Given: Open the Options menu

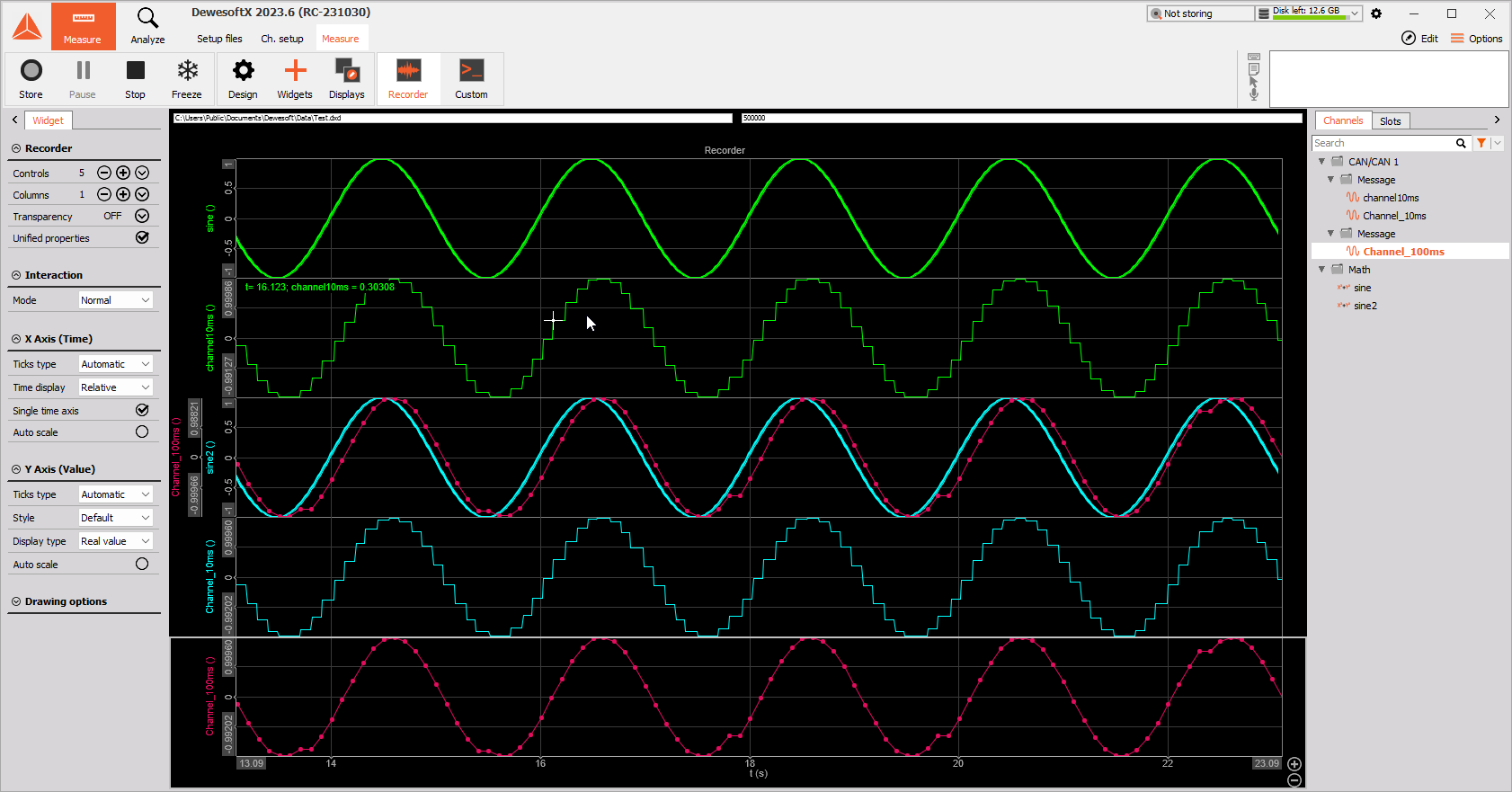Looking at the screenshot, I should point(1476,39).
